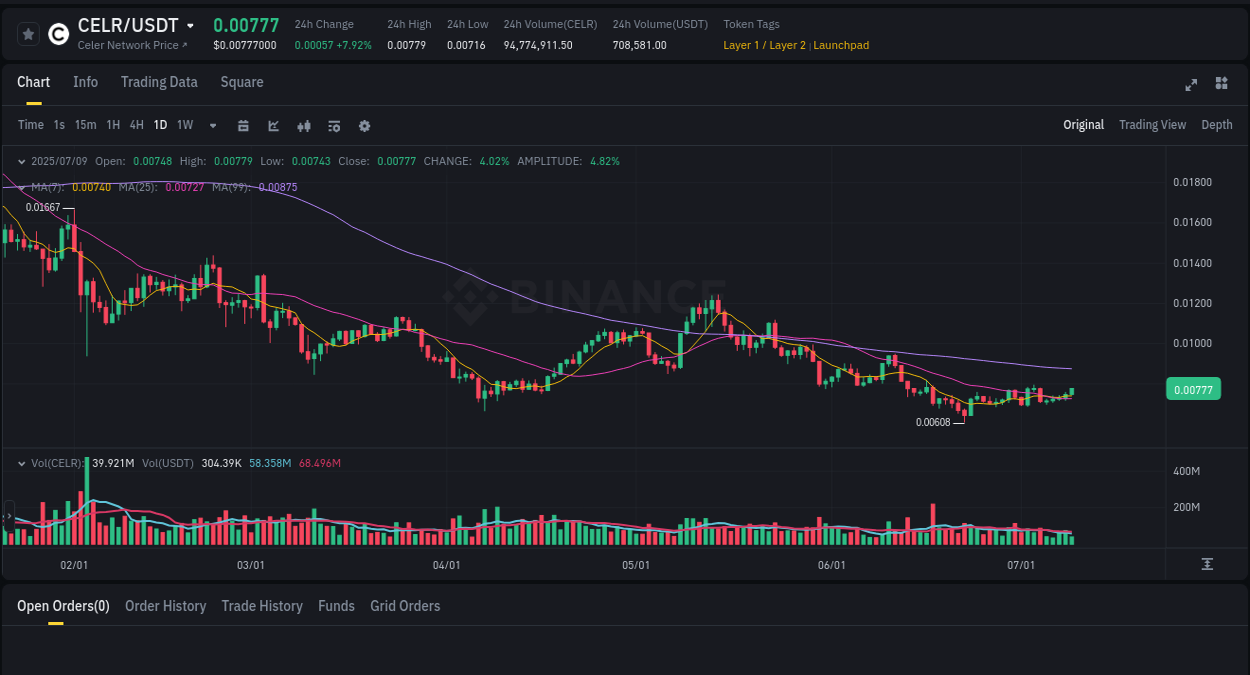The width and height of the screenshot is (1250, 675).
Task: Open chart settings with the gear icon
Action: click(364, 126)
